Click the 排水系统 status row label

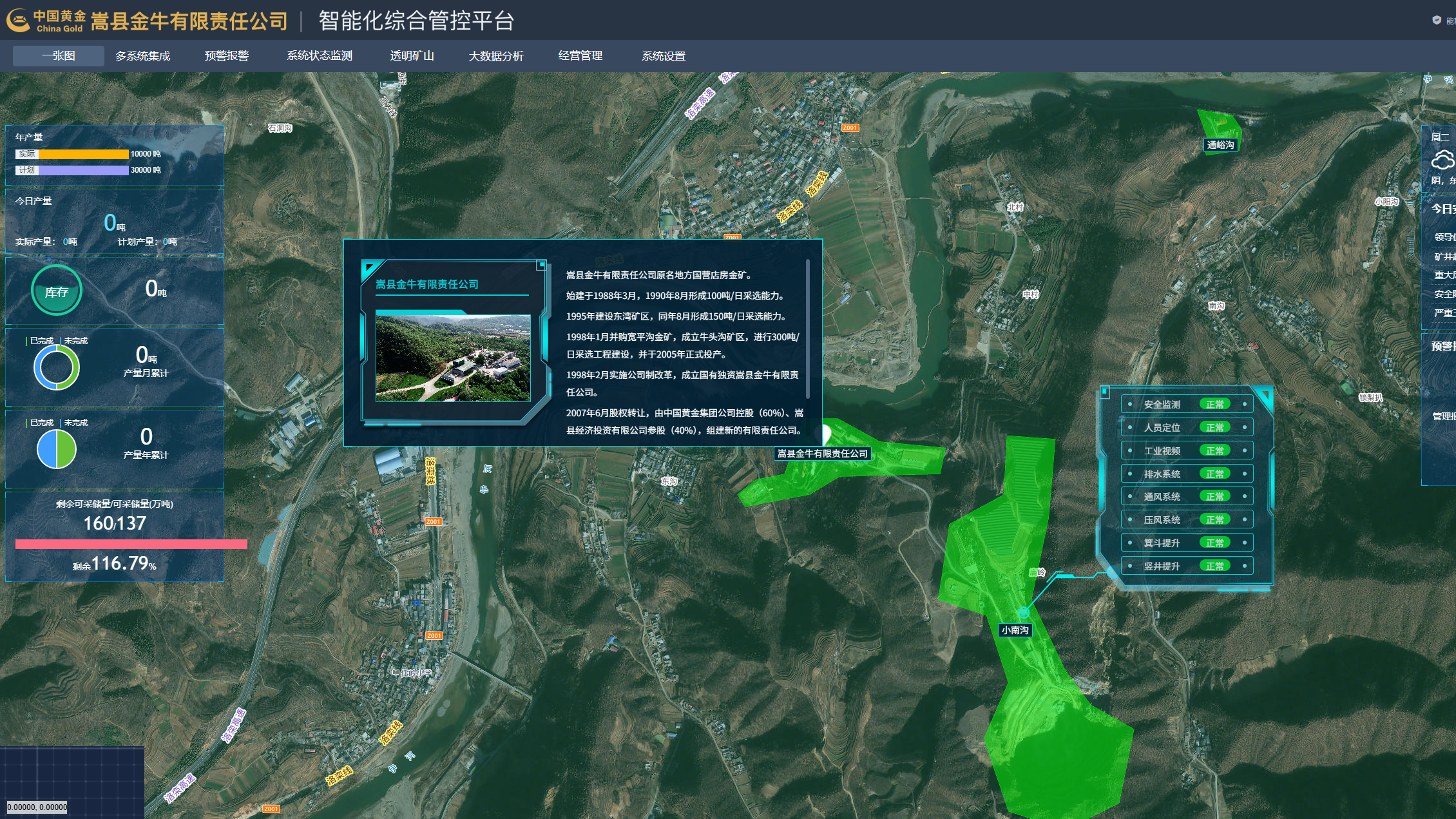click(1162, 474)
